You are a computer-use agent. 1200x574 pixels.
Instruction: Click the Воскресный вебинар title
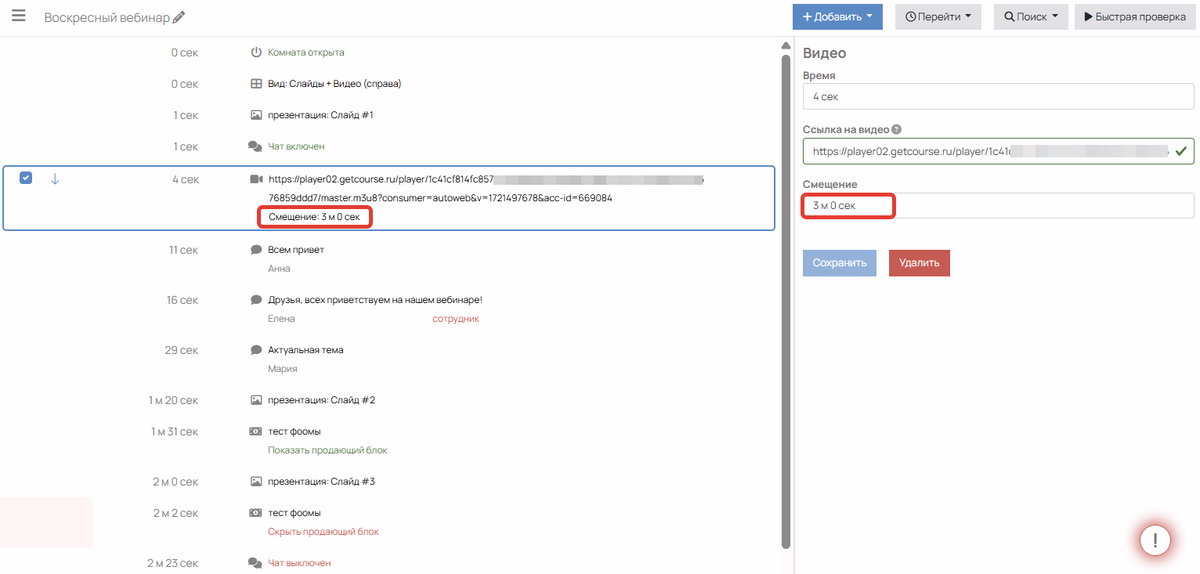[107, 18]
